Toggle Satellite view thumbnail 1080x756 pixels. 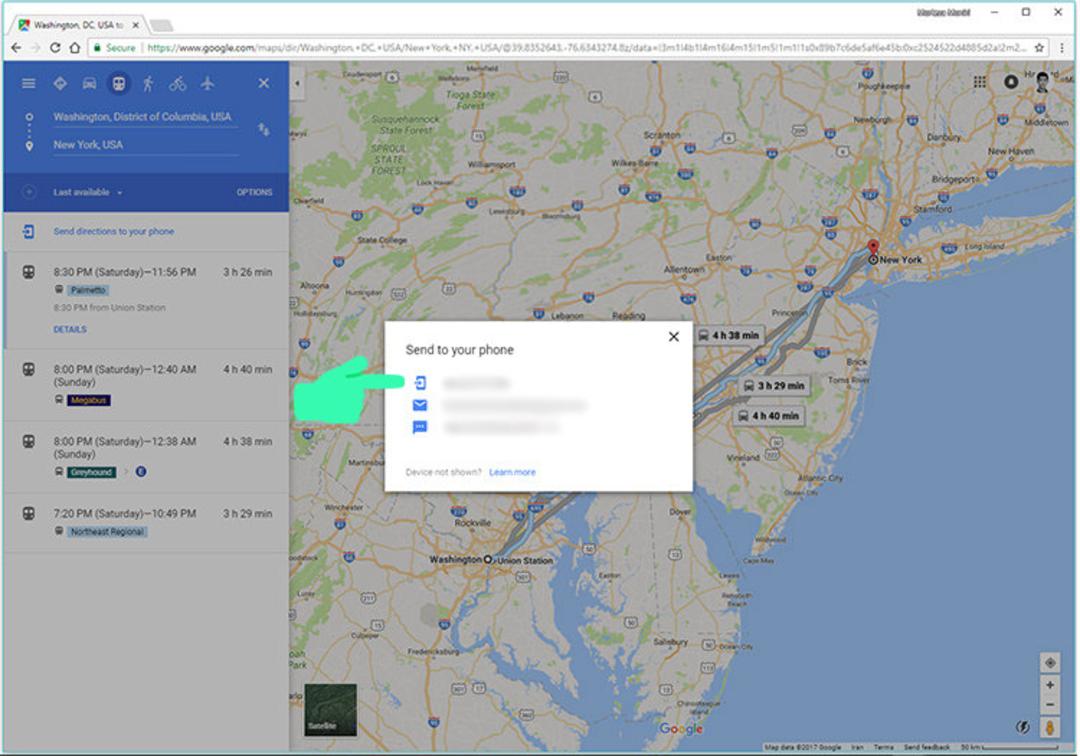[331, 710]
